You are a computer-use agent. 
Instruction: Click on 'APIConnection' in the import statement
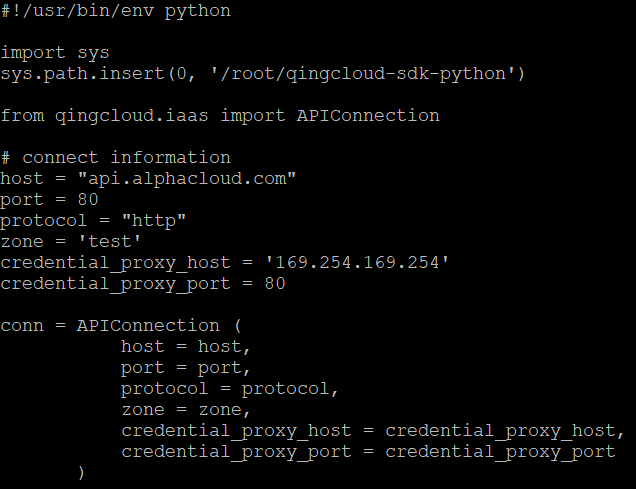click(368, 116)
